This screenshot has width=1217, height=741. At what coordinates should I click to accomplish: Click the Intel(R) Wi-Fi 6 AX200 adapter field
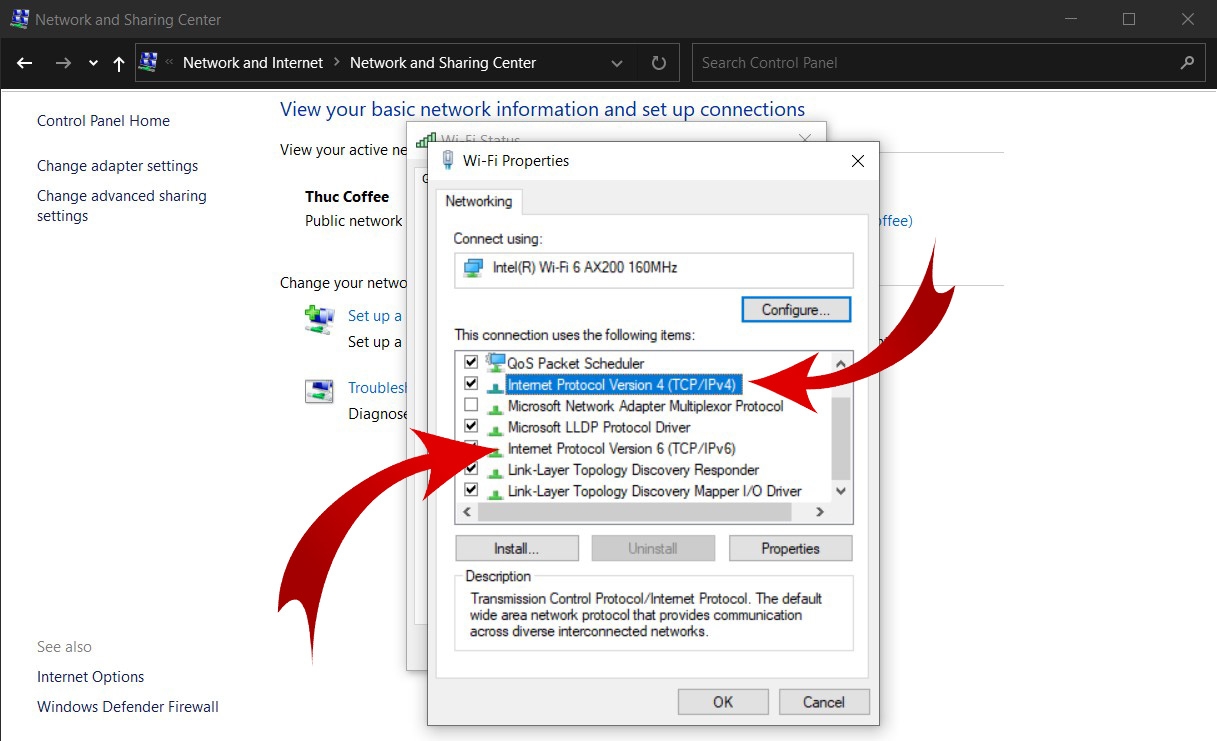[x=654, y=270]
